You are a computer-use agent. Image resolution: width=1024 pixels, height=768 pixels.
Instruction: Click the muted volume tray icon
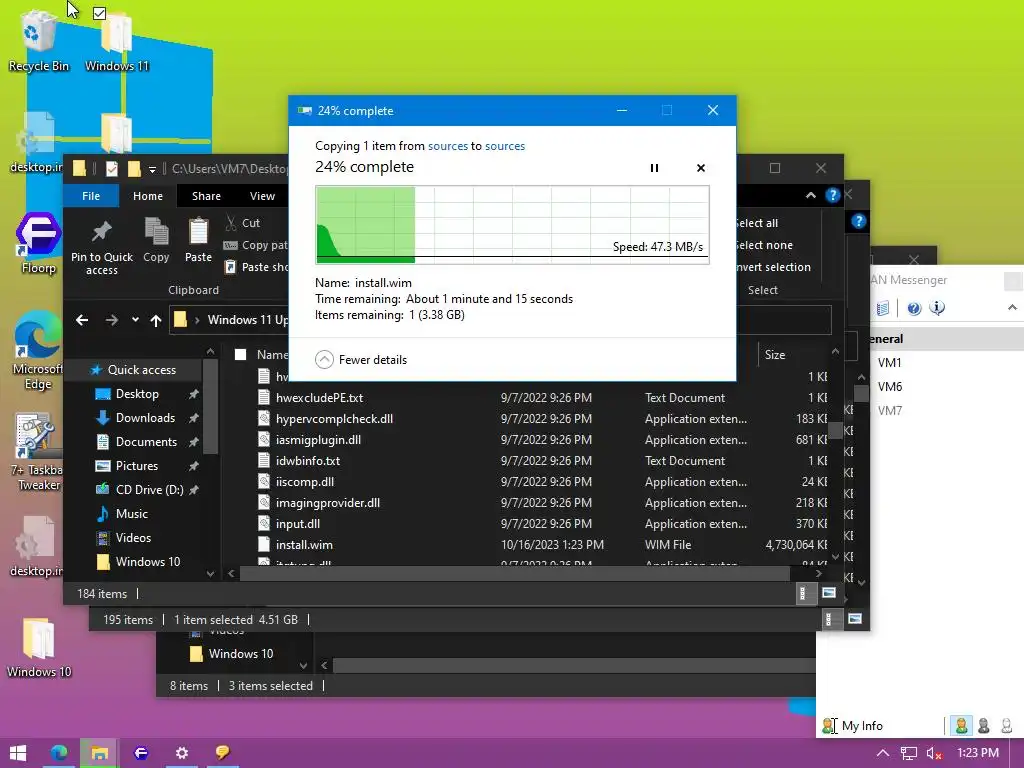934,753
